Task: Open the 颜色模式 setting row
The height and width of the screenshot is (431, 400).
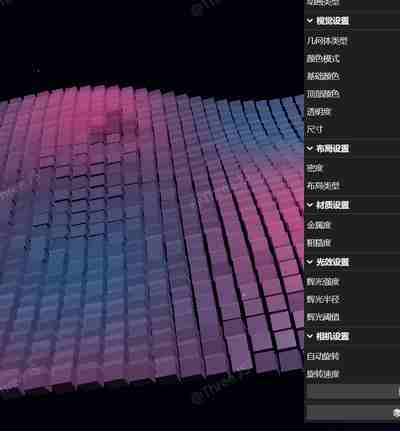Action: (352, 59)
